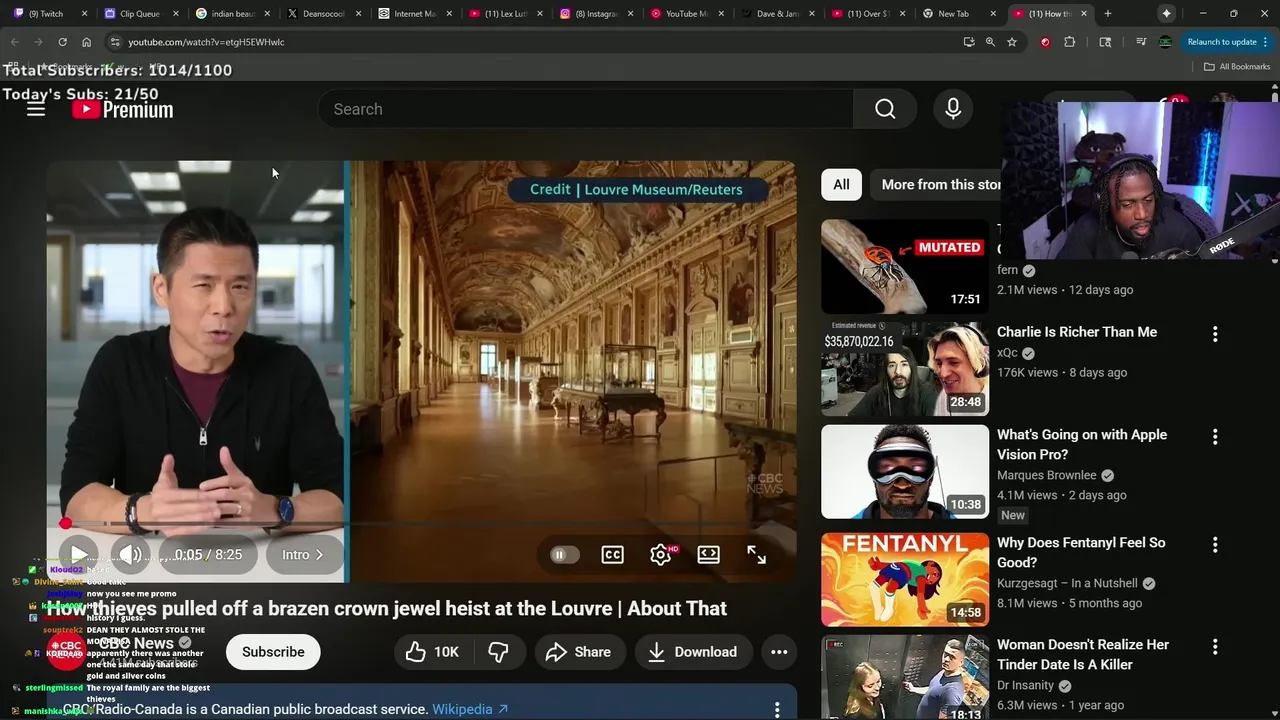Viewport: 1280px width, 720px height.
Task: Open more actions (three dots) under video
Action: pos(779,652)
